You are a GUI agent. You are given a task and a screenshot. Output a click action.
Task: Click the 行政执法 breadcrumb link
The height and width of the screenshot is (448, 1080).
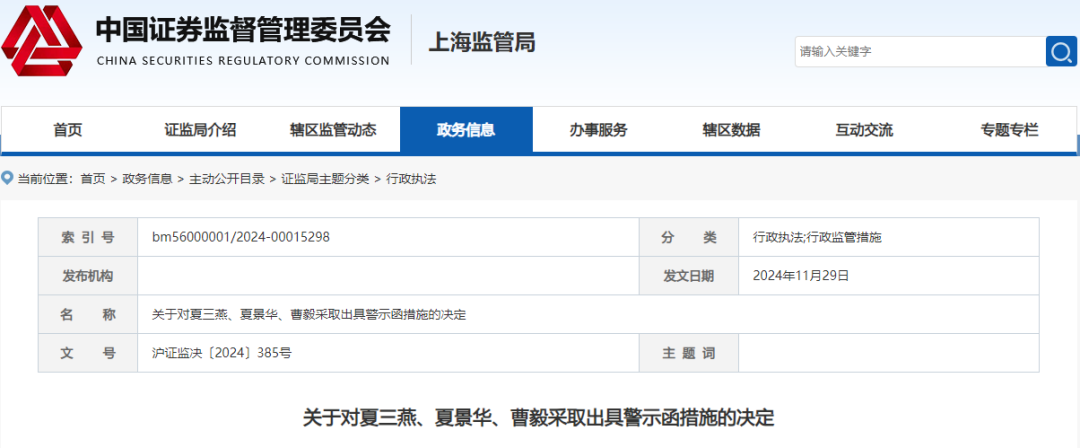pos(411,179)
